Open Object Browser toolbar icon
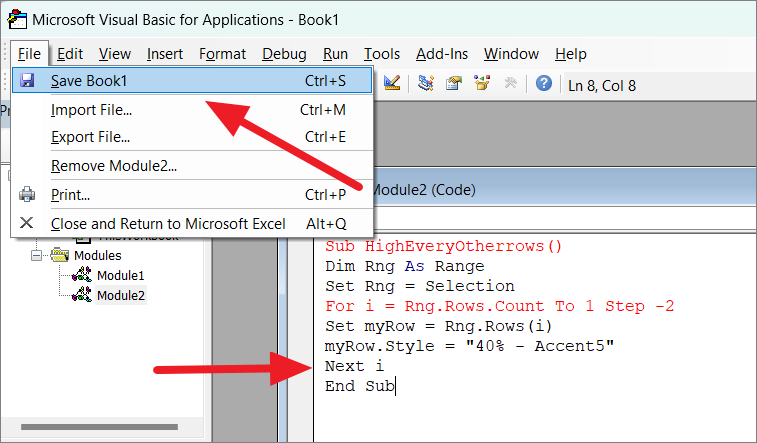 tap(482, 83)
